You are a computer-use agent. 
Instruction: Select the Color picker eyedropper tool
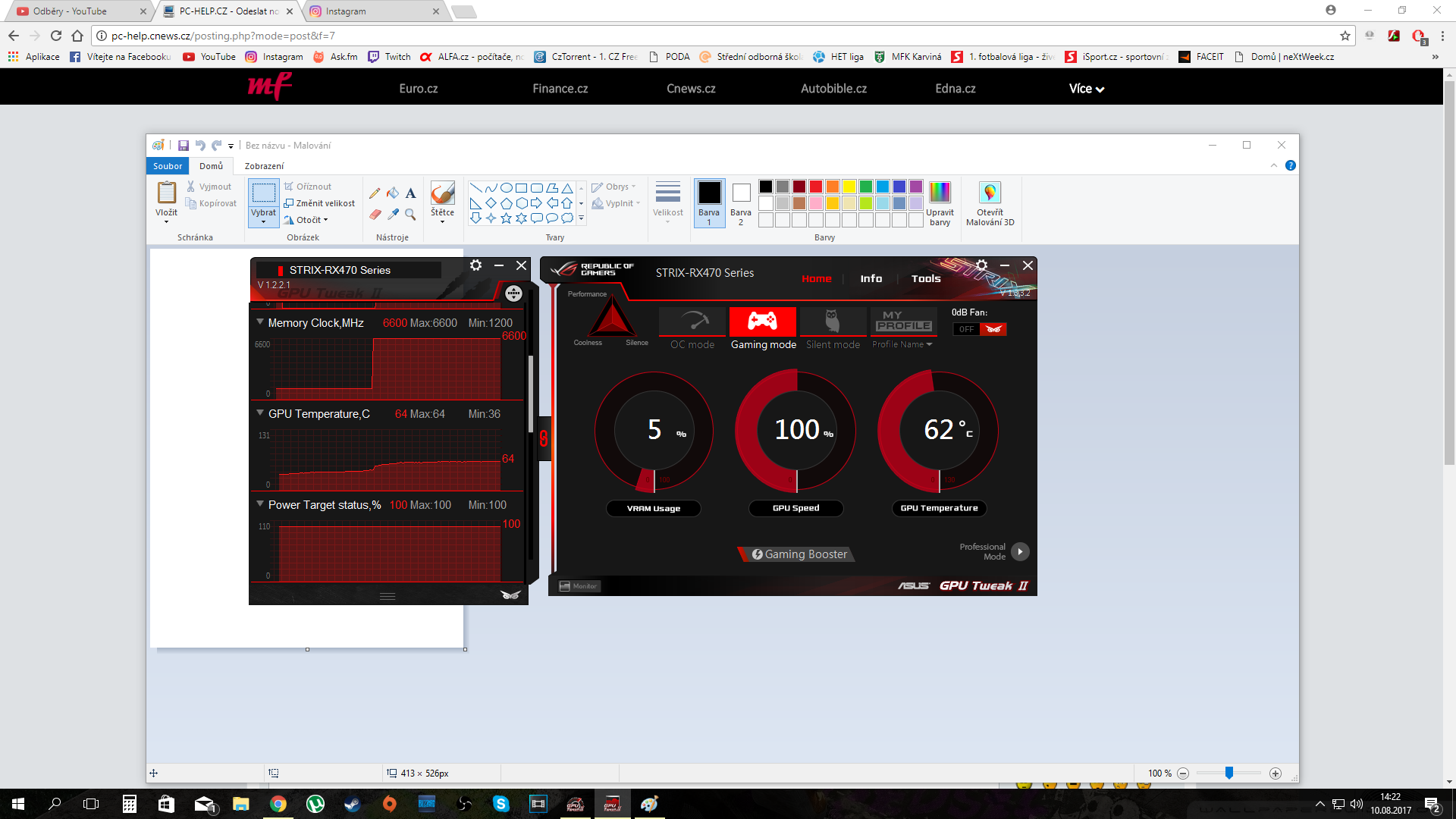pos(393,215)
